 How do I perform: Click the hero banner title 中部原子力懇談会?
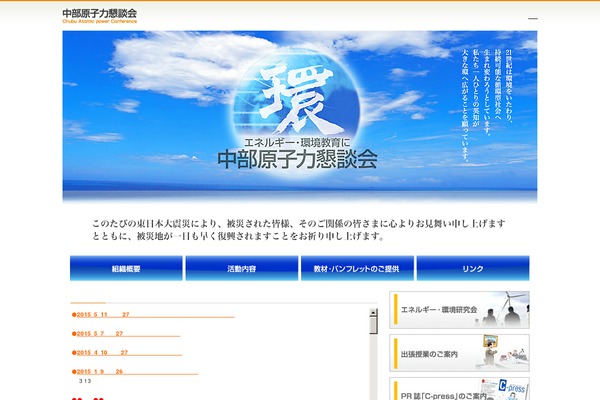[x=298, y=158]
